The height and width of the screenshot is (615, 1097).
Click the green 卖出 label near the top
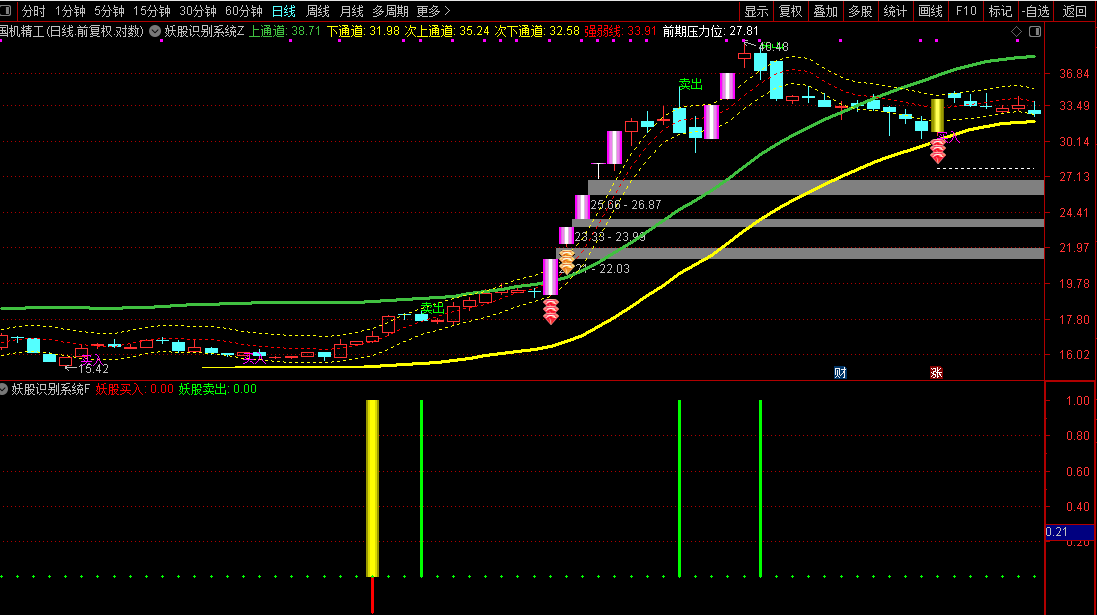691,85
